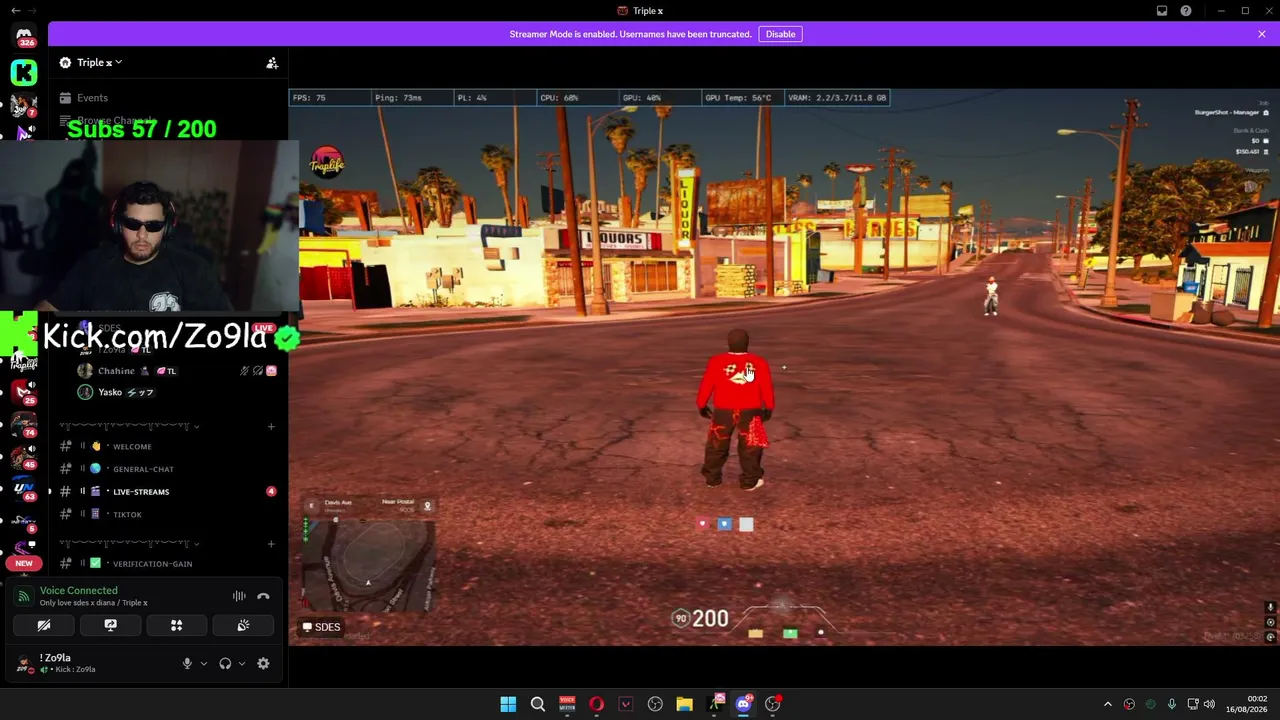Click the map marker icon above the minimap
Viewport: 1280px width, 720px height.
coord(427,506)
